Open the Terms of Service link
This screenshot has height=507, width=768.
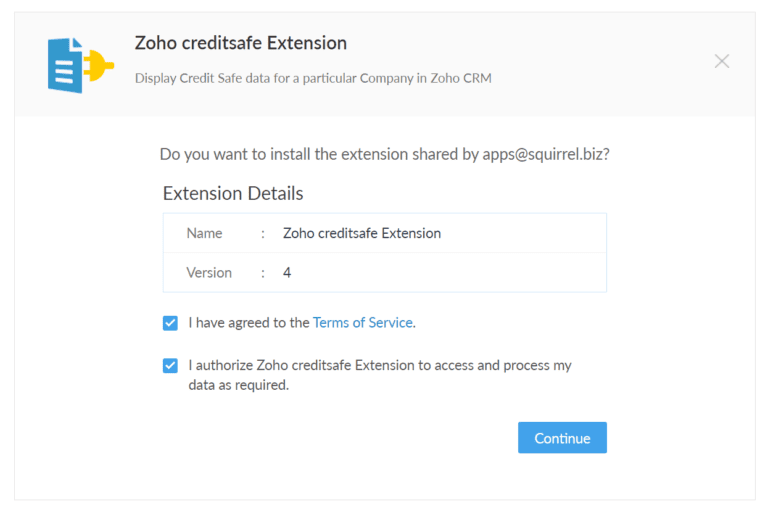363,322
